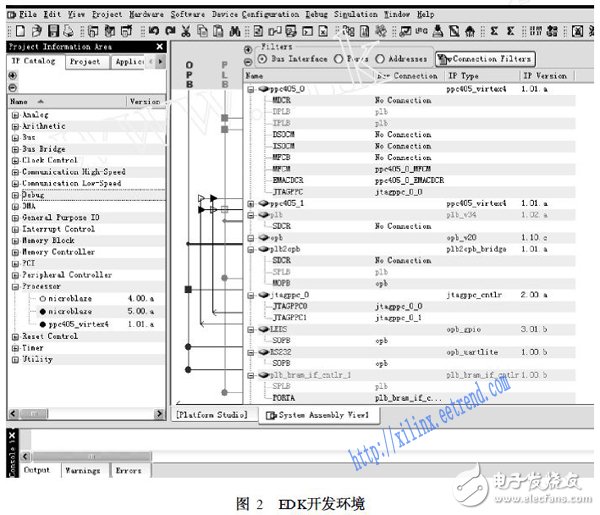This screenshot has width=600, height=515.
Task: Click the Connection Filters button
Action: pyautogui.click(x=484, y=59)
